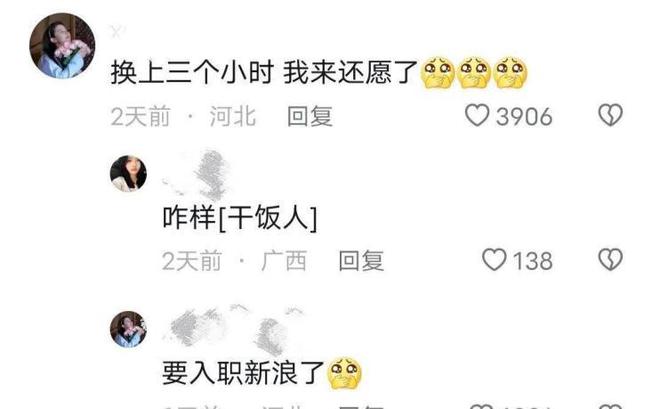
Task: Dislike the 咋样[干饭人] reply
Action: [x=610, y=259]
